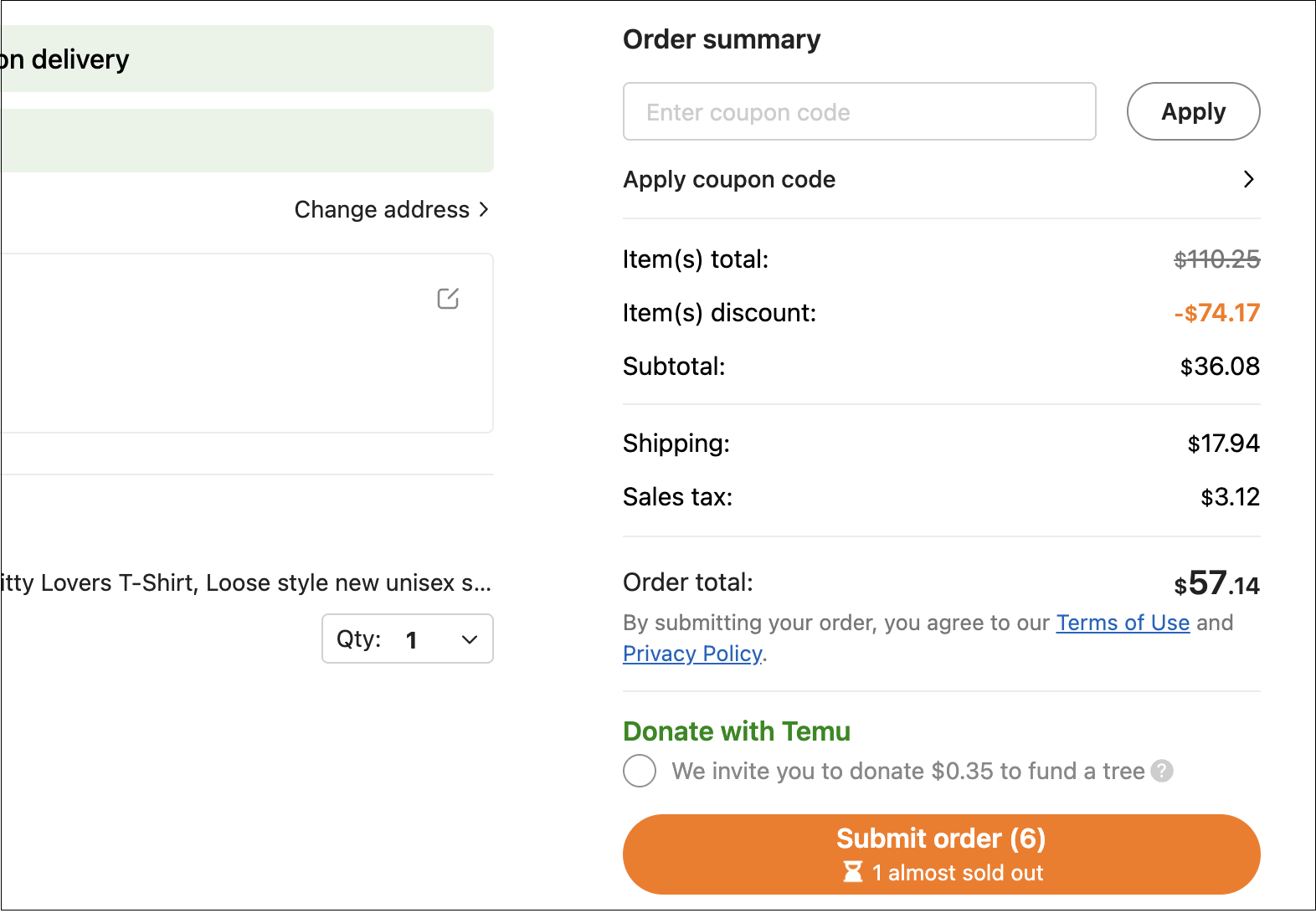Image resolution: width=1316 pixels, height=913 pixels.
Task: Open the Terms of Use link
Action: (1123, 623)
